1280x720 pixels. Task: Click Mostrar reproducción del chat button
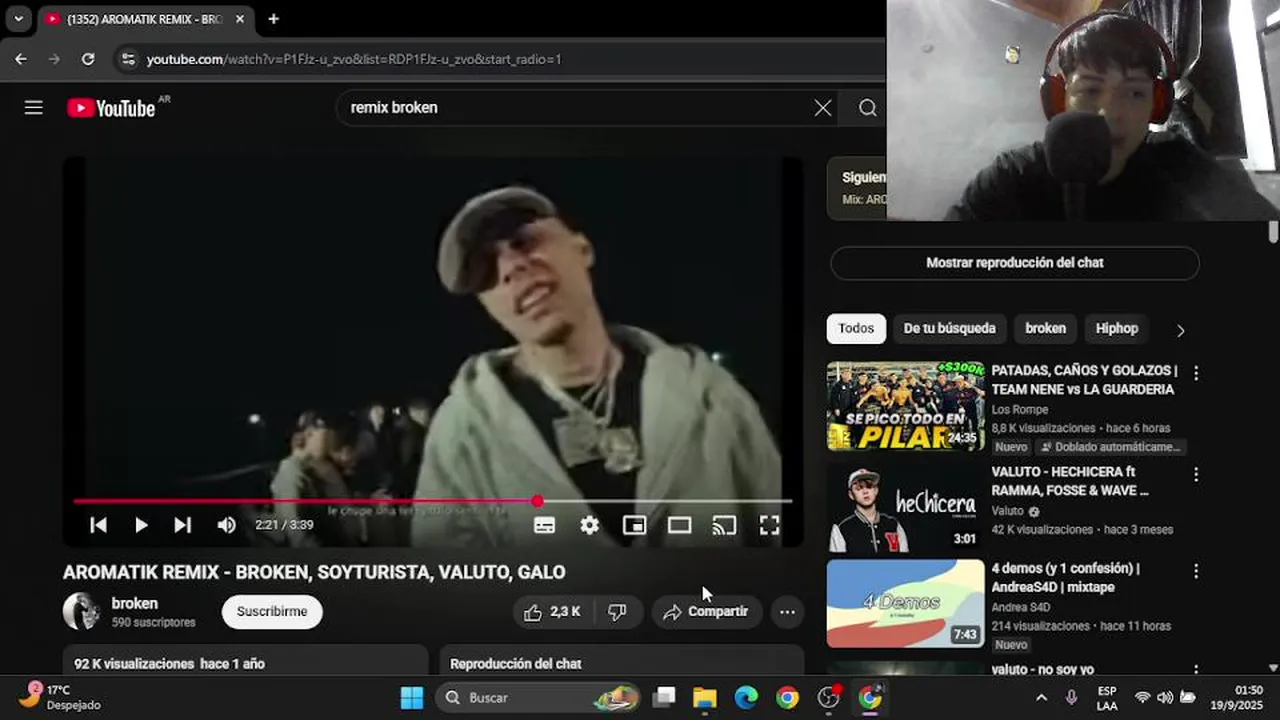1014,263
